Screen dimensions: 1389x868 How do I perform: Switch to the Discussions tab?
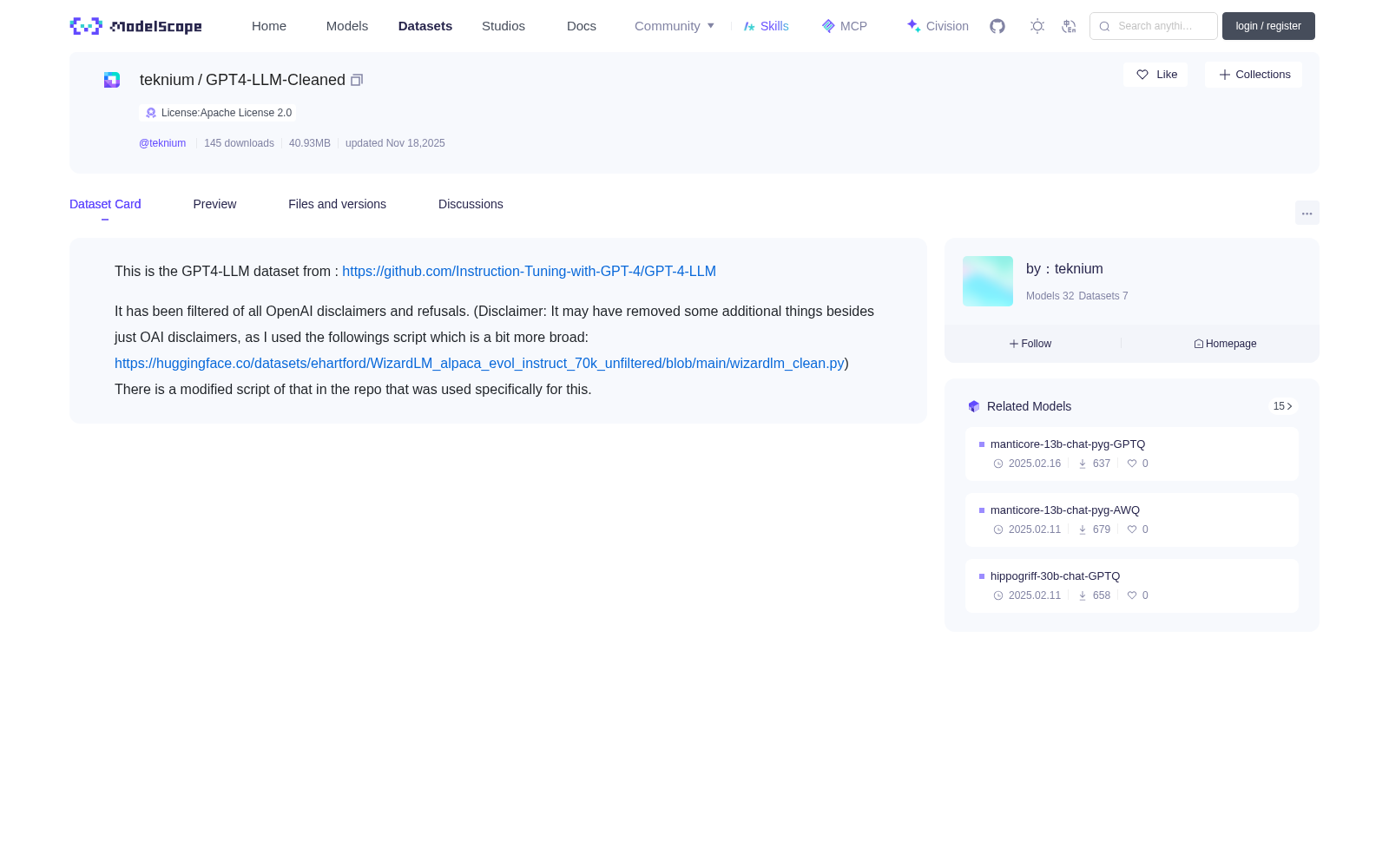click(x=471, y=204)
